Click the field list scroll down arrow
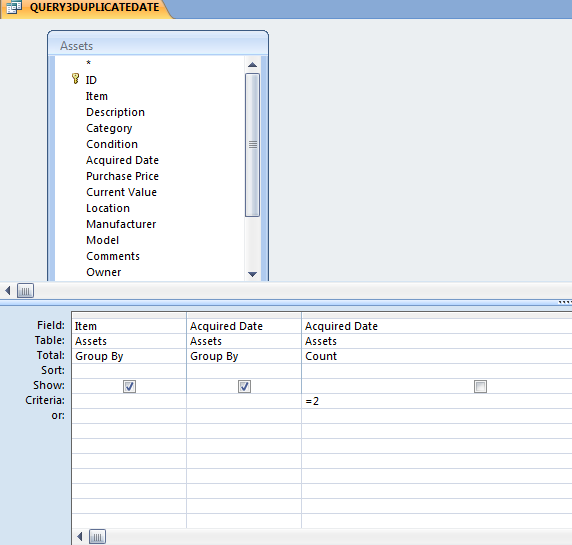 point(252,274)
